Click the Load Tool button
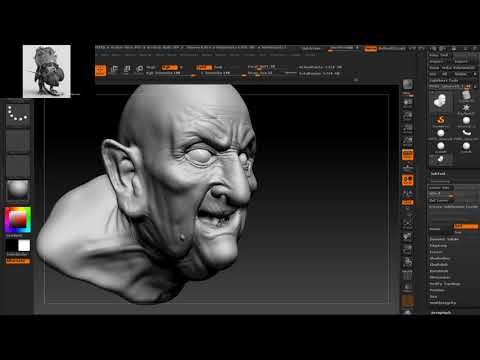This screenshot has width=480, height=360. click(x=439, y=55)
